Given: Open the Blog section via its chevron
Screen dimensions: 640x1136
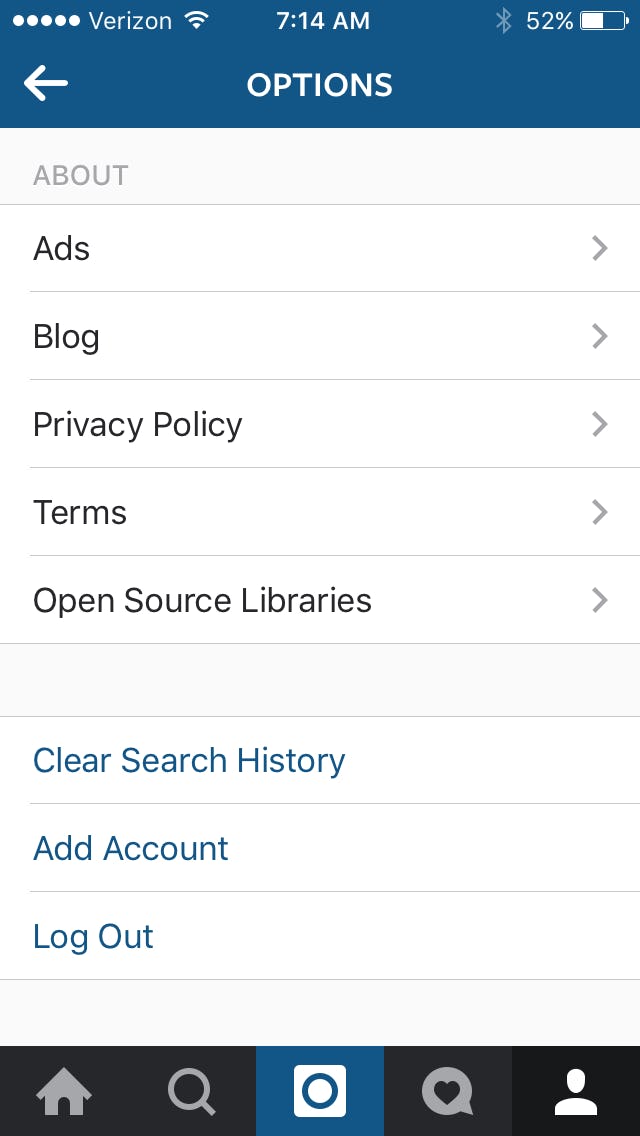Looking at the screenshot, I should tap(599, 336).
